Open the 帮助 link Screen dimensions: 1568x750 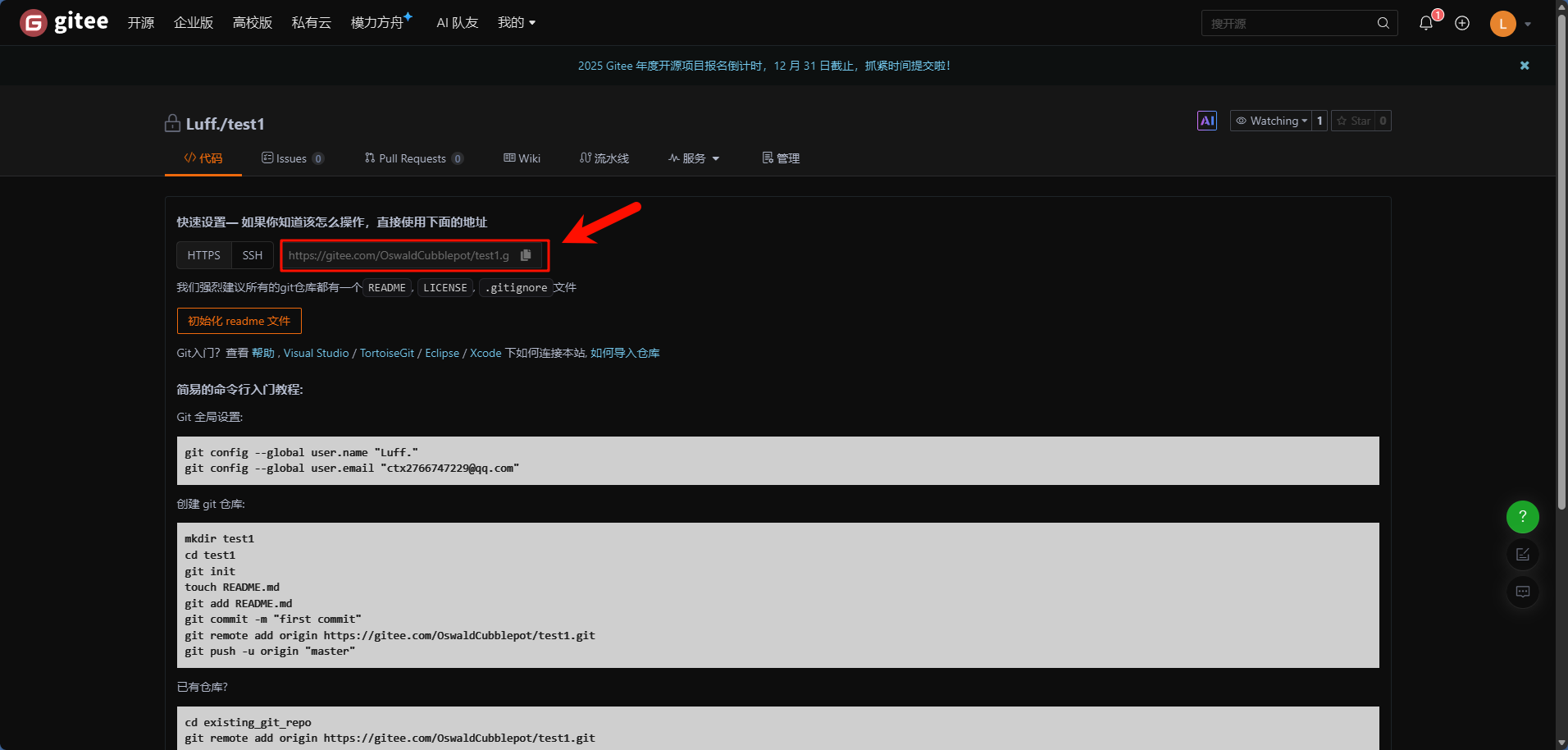click(263, 353)
